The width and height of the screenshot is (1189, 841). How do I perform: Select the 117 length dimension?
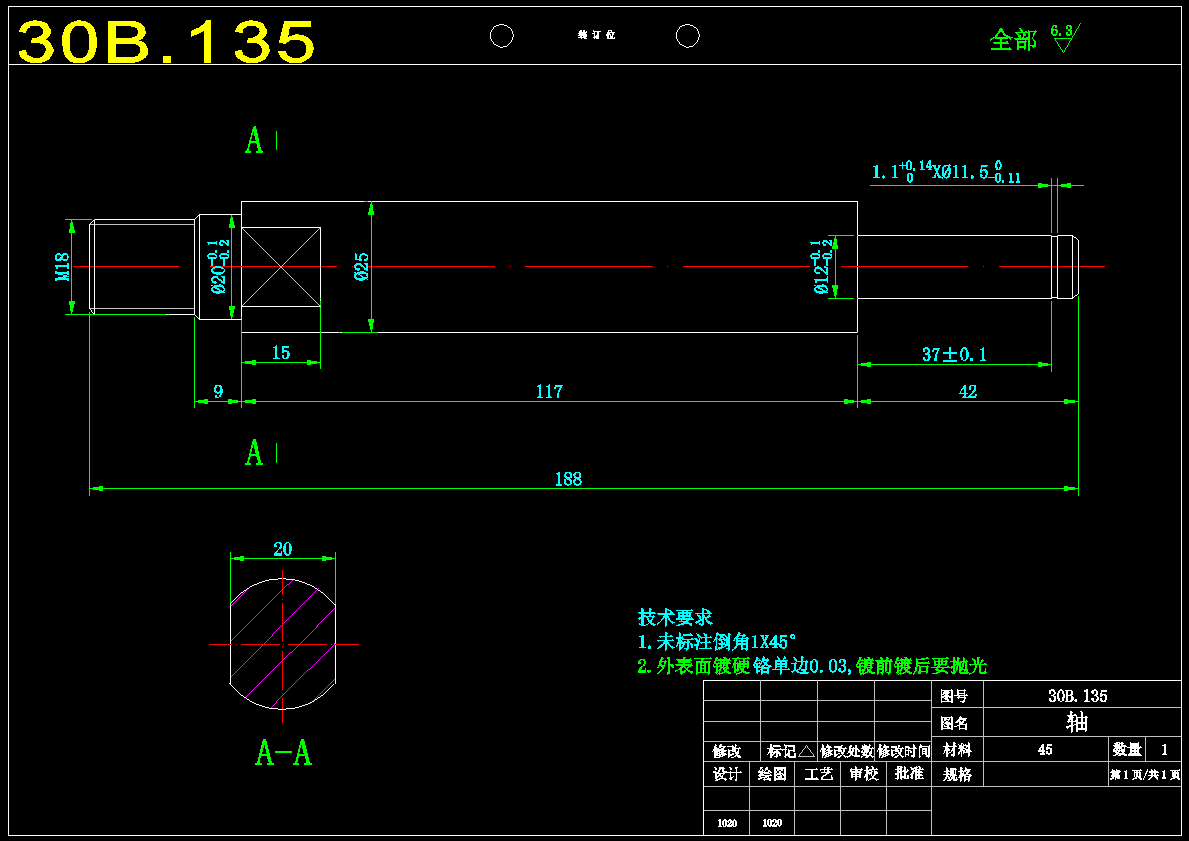(x=549, y=391)
